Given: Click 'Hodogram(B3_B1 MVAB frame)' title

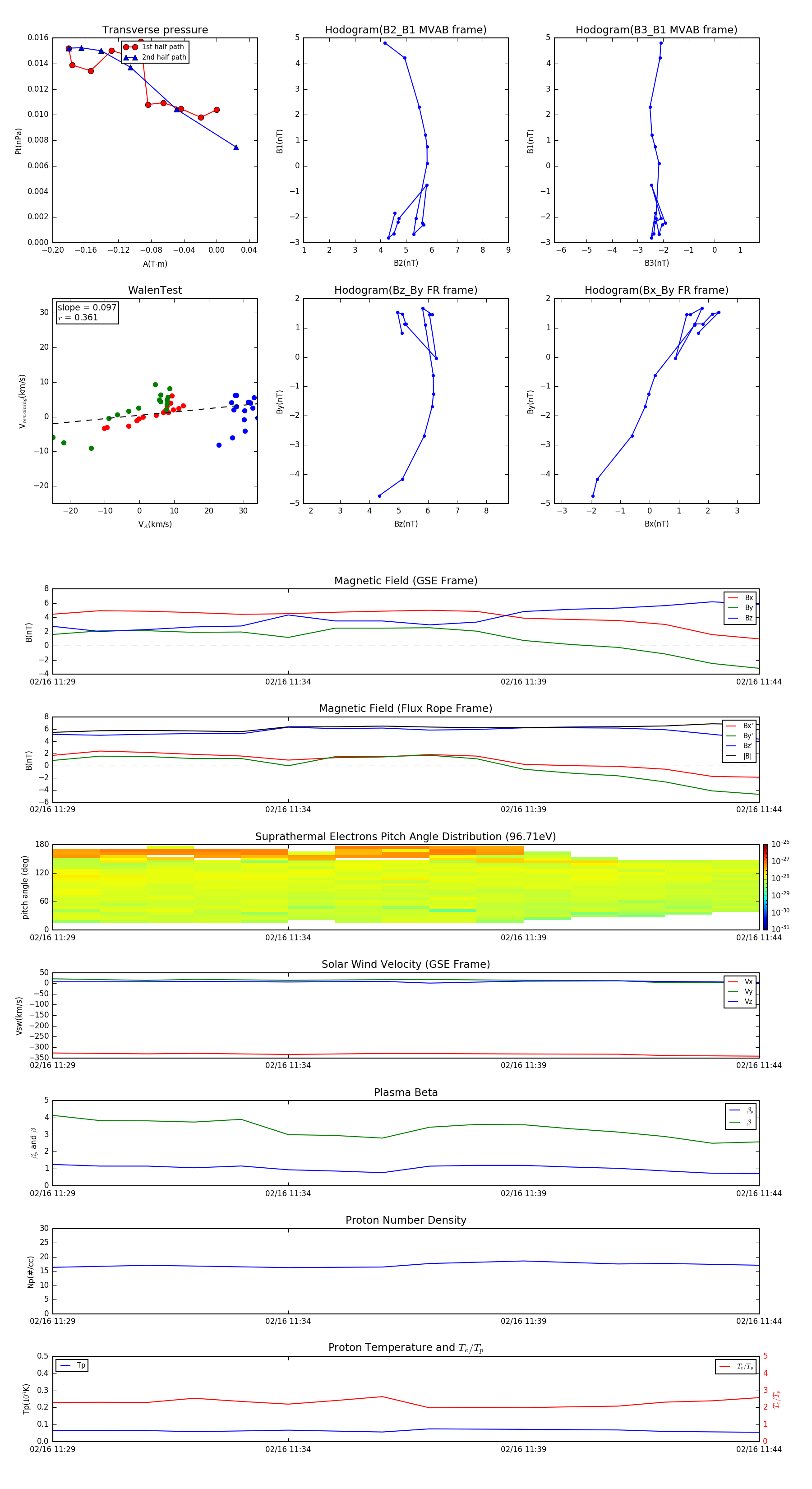Looking at the screenshot, I should coord(656,29).
